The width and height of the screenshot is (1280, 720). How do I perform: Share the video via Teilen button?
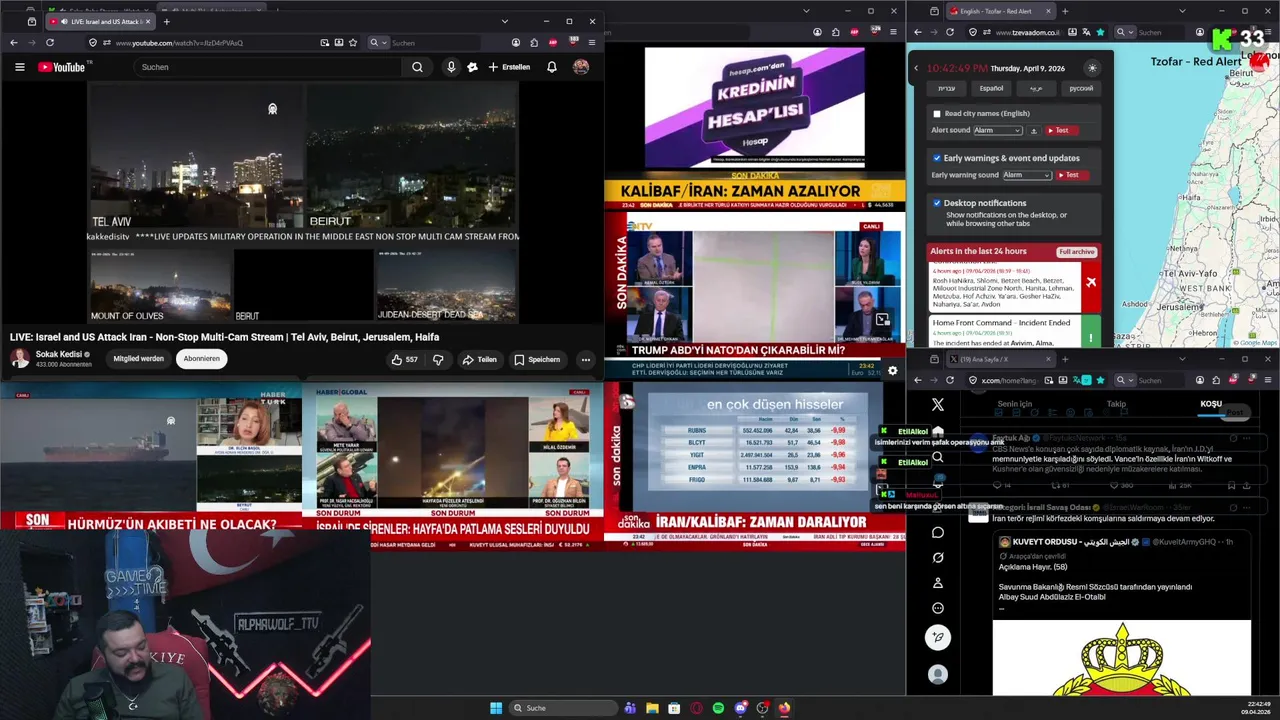tap(480, 359)
